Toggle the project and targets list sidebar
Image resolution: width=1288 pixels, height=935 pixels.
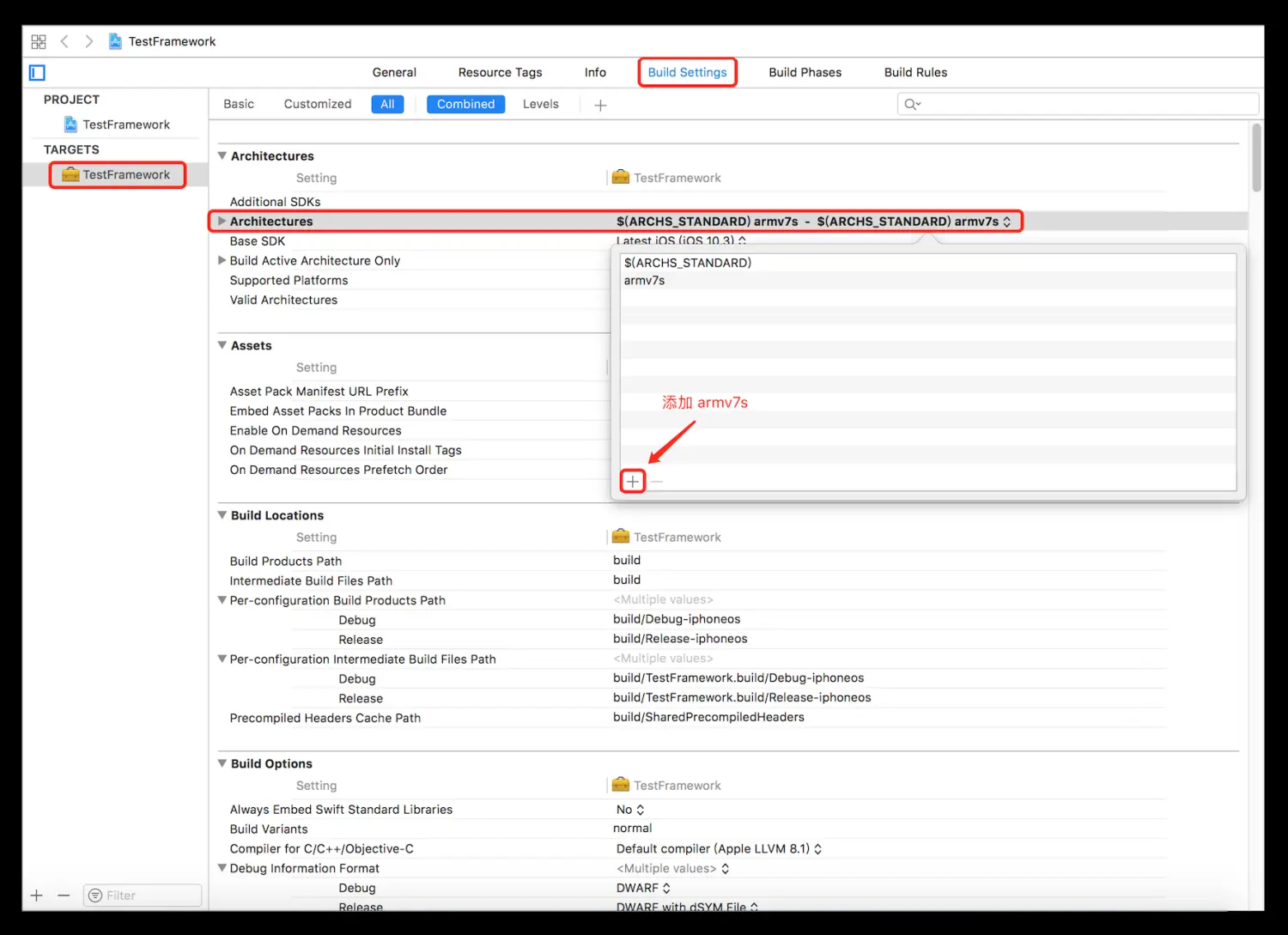pyautogui.click(x=37, y=73)
